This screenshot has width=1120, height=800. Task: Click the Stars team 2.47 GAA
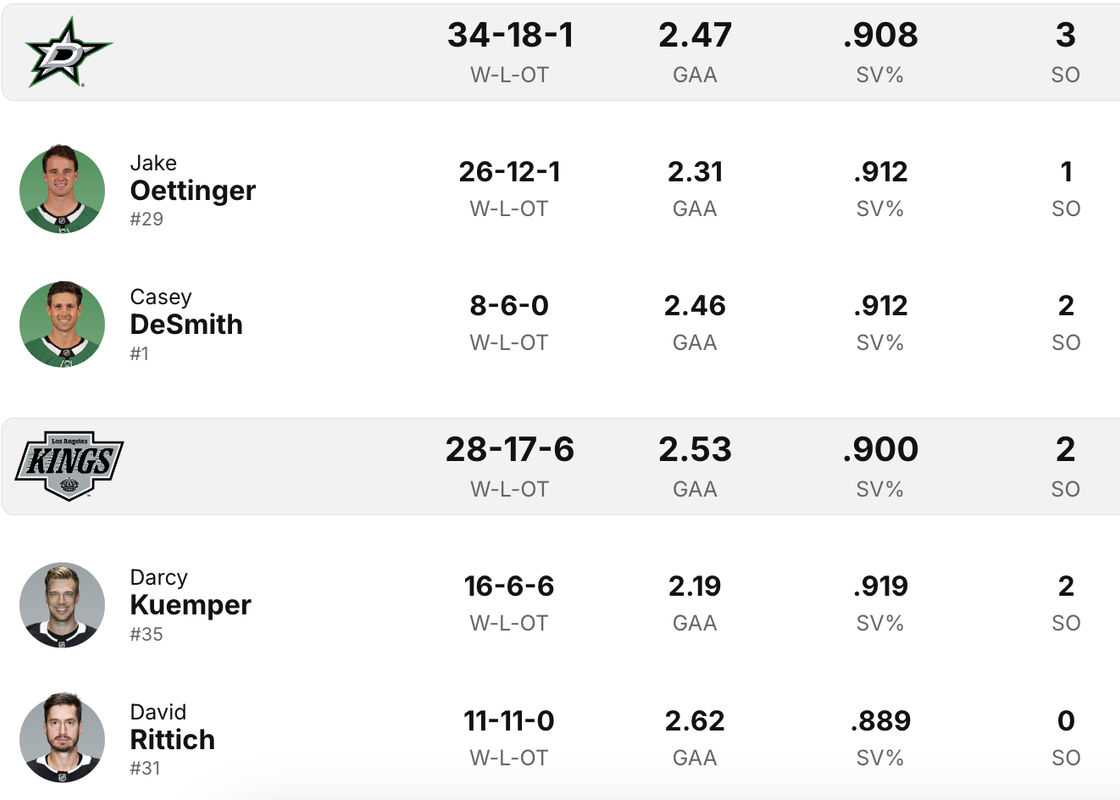[x=695, y=35]
